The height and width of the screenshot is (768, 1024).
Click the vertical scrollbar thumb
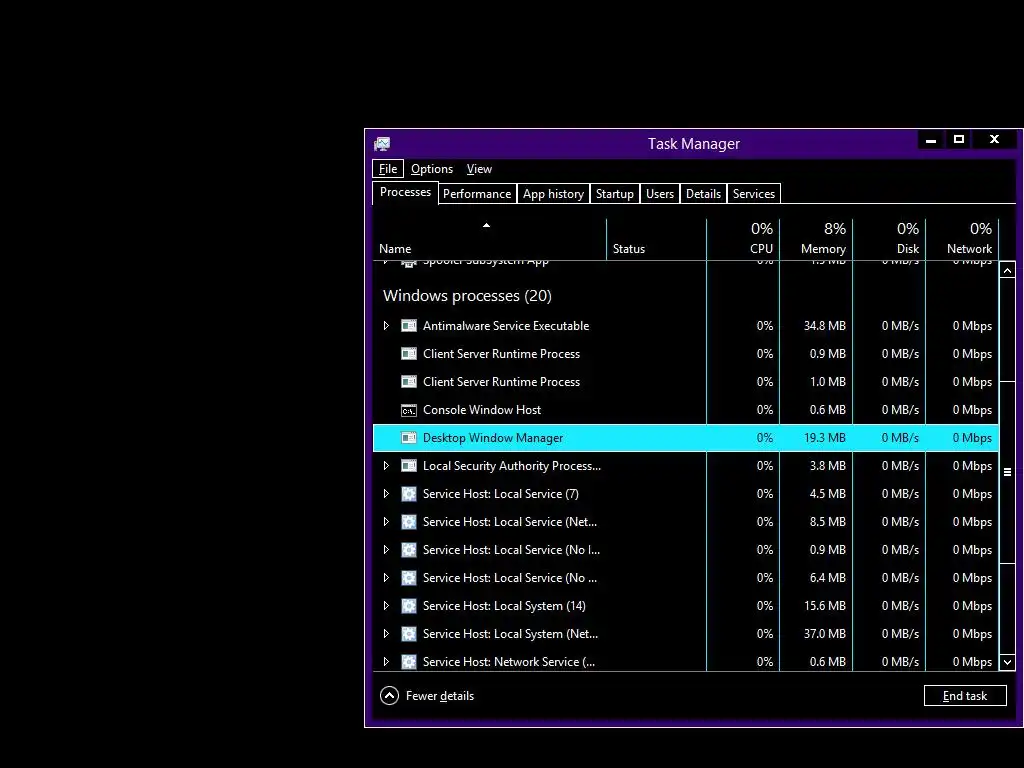(1007, 472)
